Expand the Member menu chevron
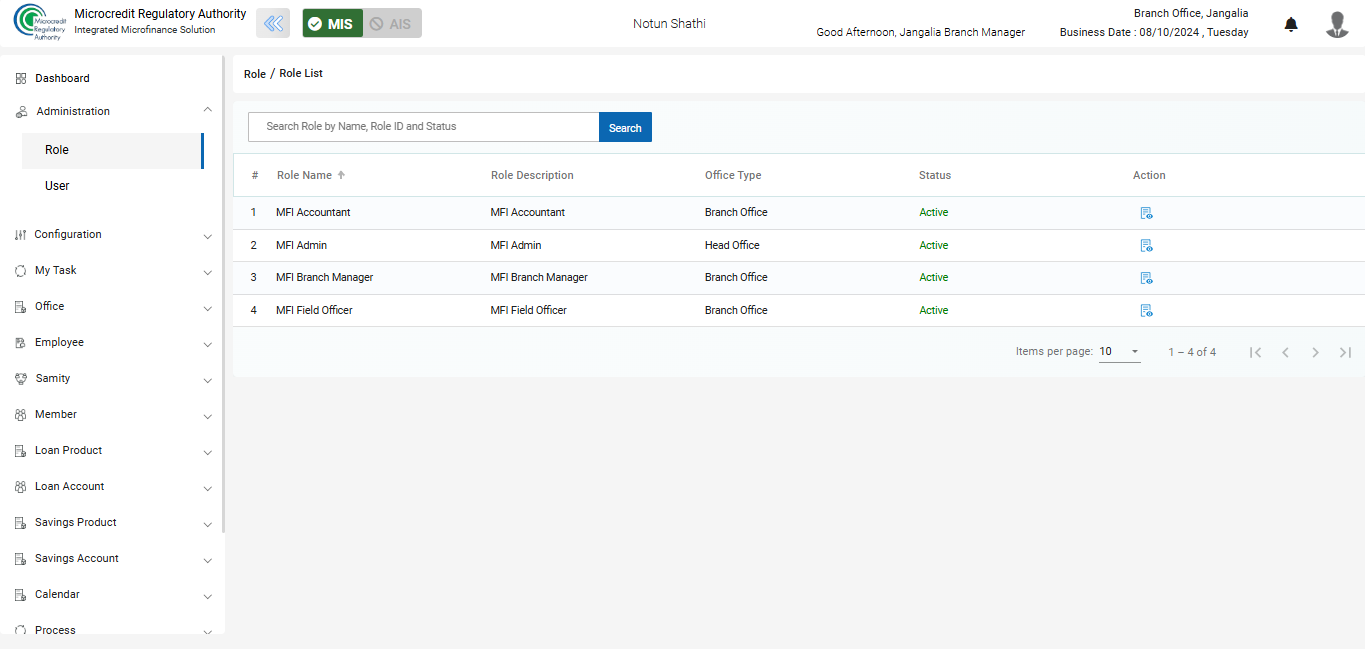This screenshot has width=1365, height=649. point(207,417)
